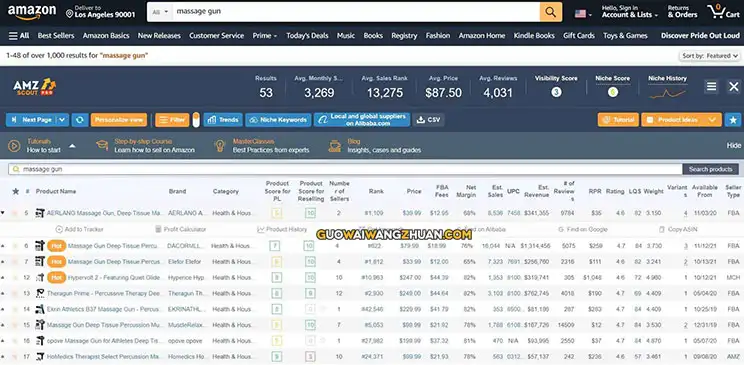744x365 pixels.
Task: Click the AMZScout PRO logo
Action: (34, 87)
